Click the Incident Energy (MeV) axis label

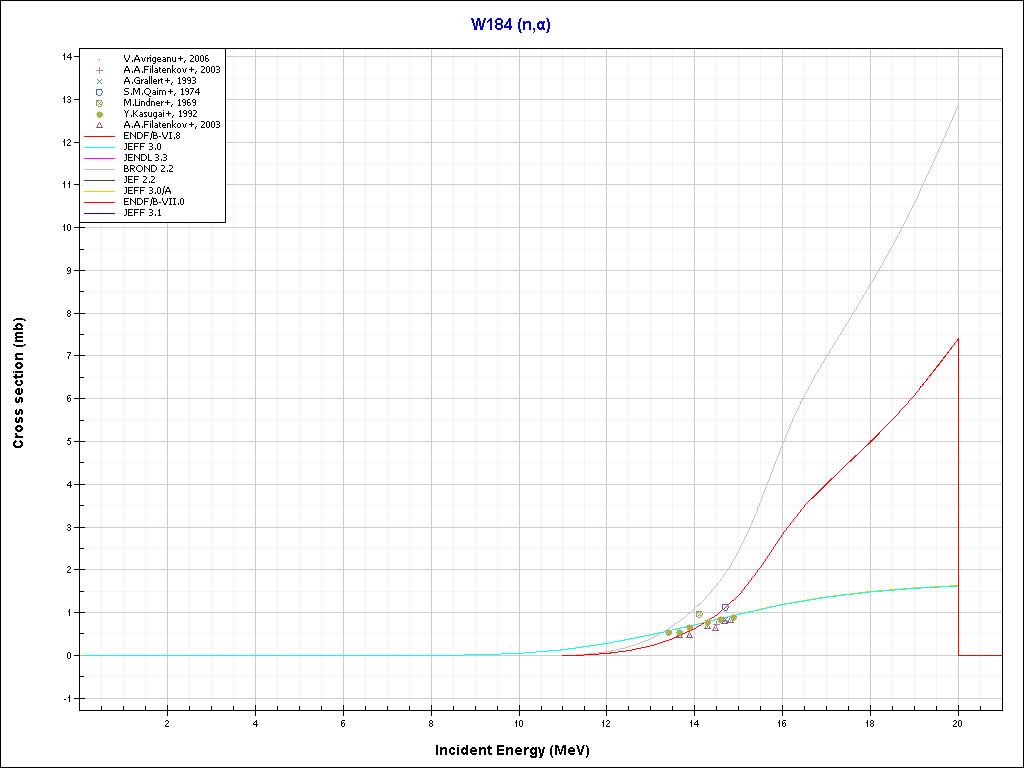[519, 750]
